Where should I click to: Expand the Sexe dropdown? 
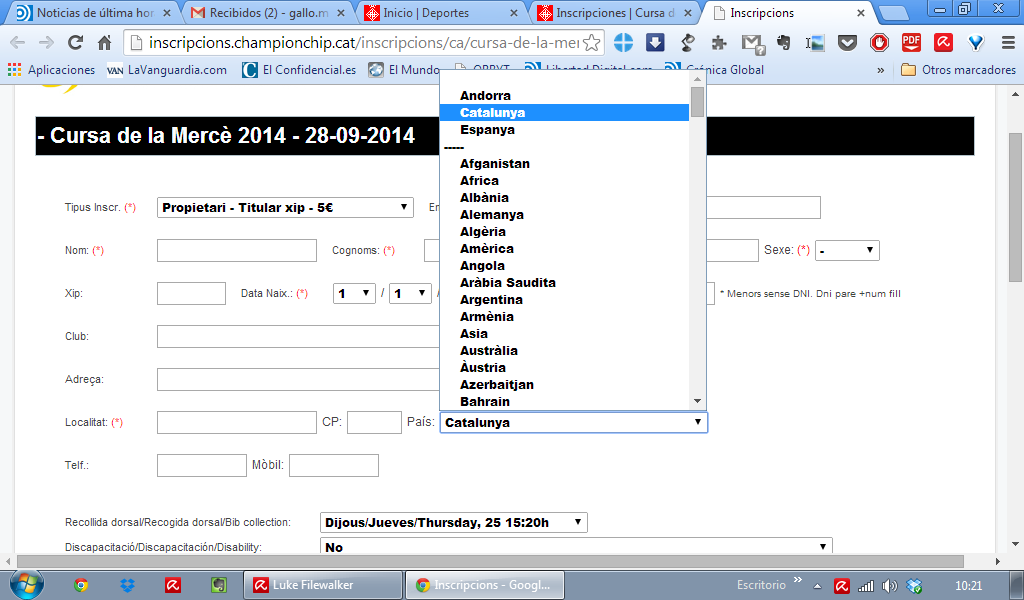[x=847, y=250]
